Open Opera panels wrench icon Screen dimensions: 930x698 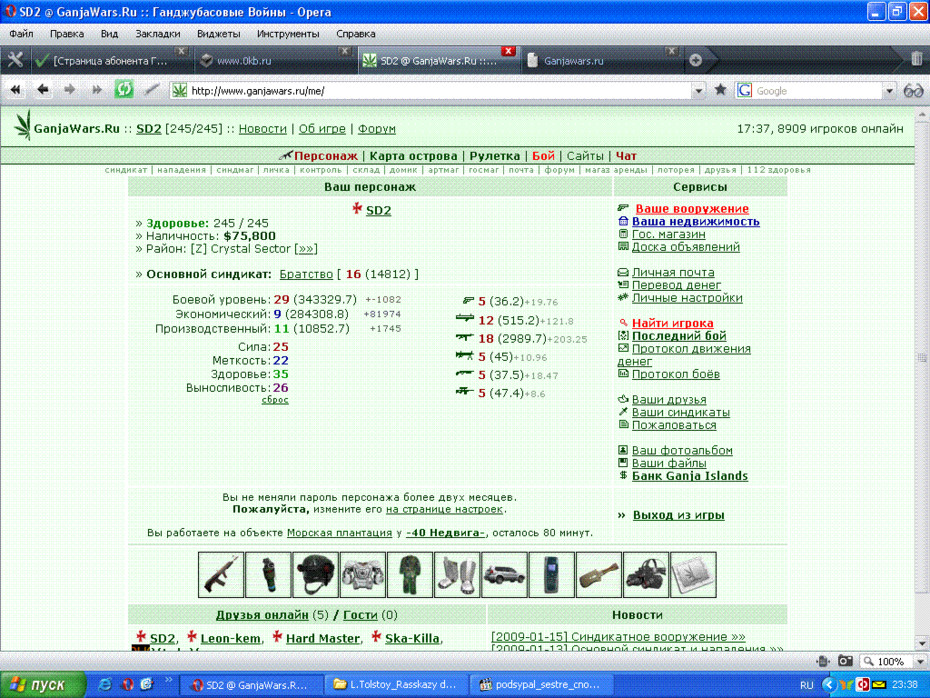pyautogui.click(x=15, y=60)
